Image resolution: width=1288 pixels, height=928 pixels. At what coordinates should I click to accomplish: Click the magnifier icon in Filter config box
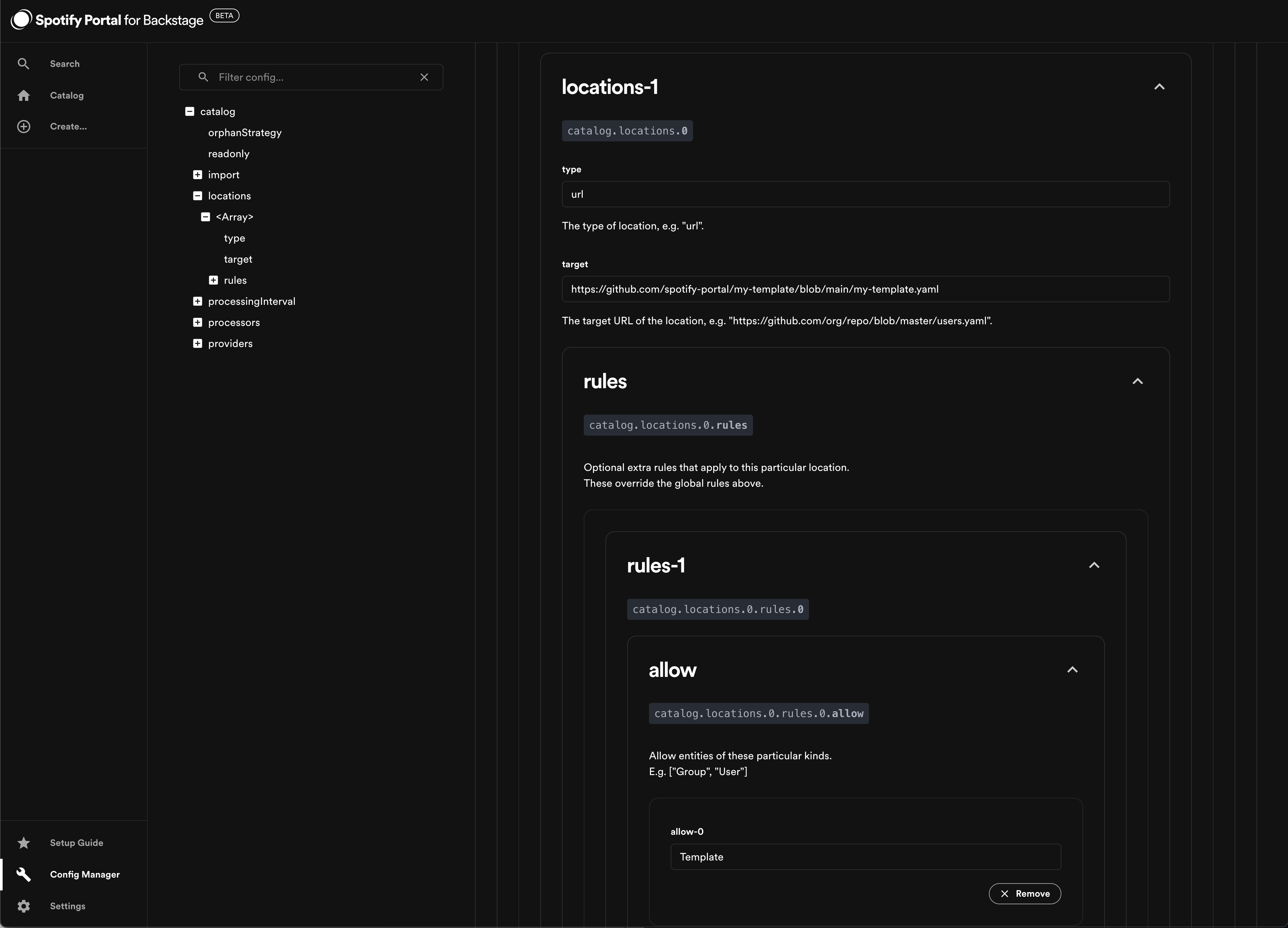coord(203,77)
